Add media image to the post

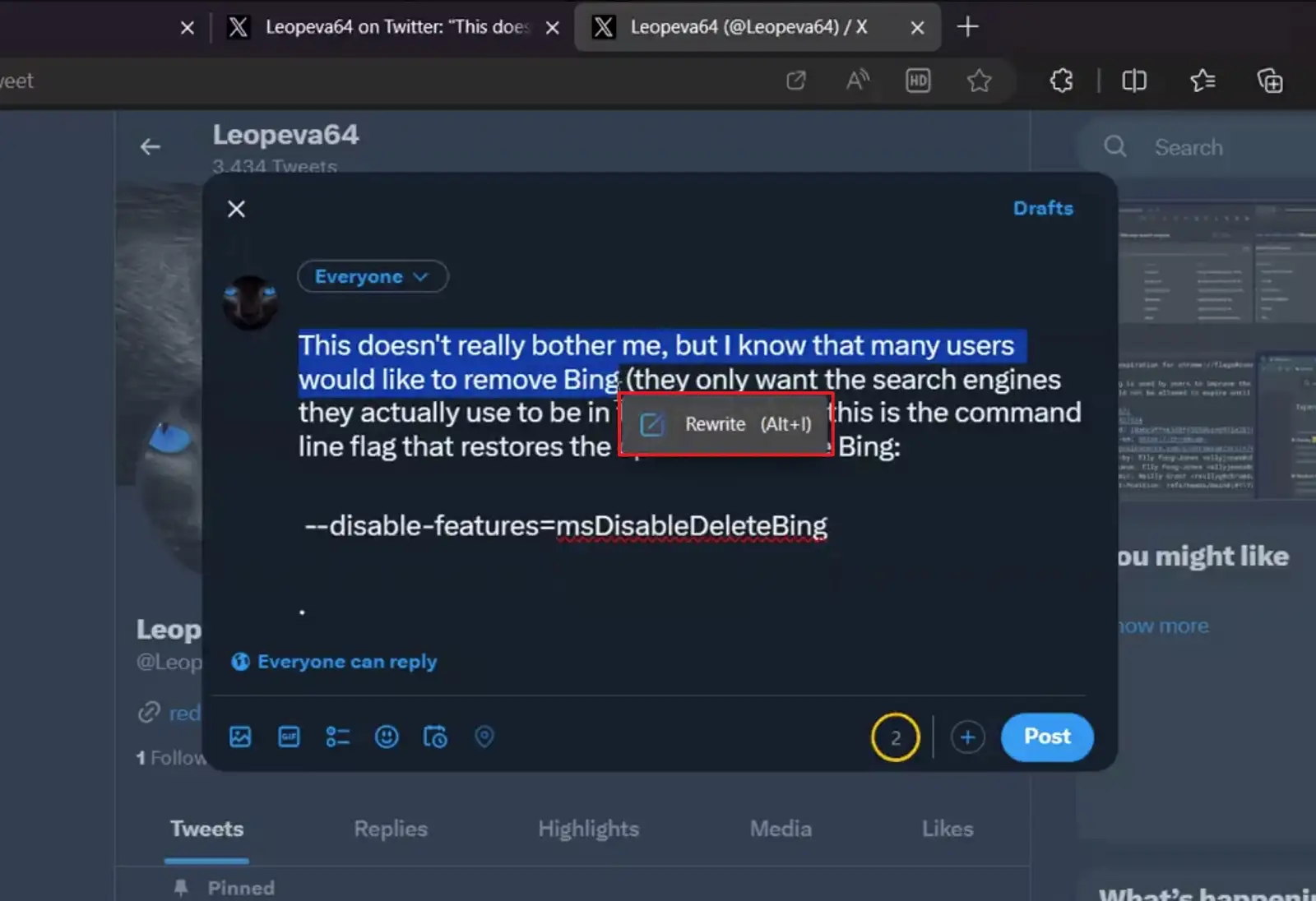(x=240, y=737)
